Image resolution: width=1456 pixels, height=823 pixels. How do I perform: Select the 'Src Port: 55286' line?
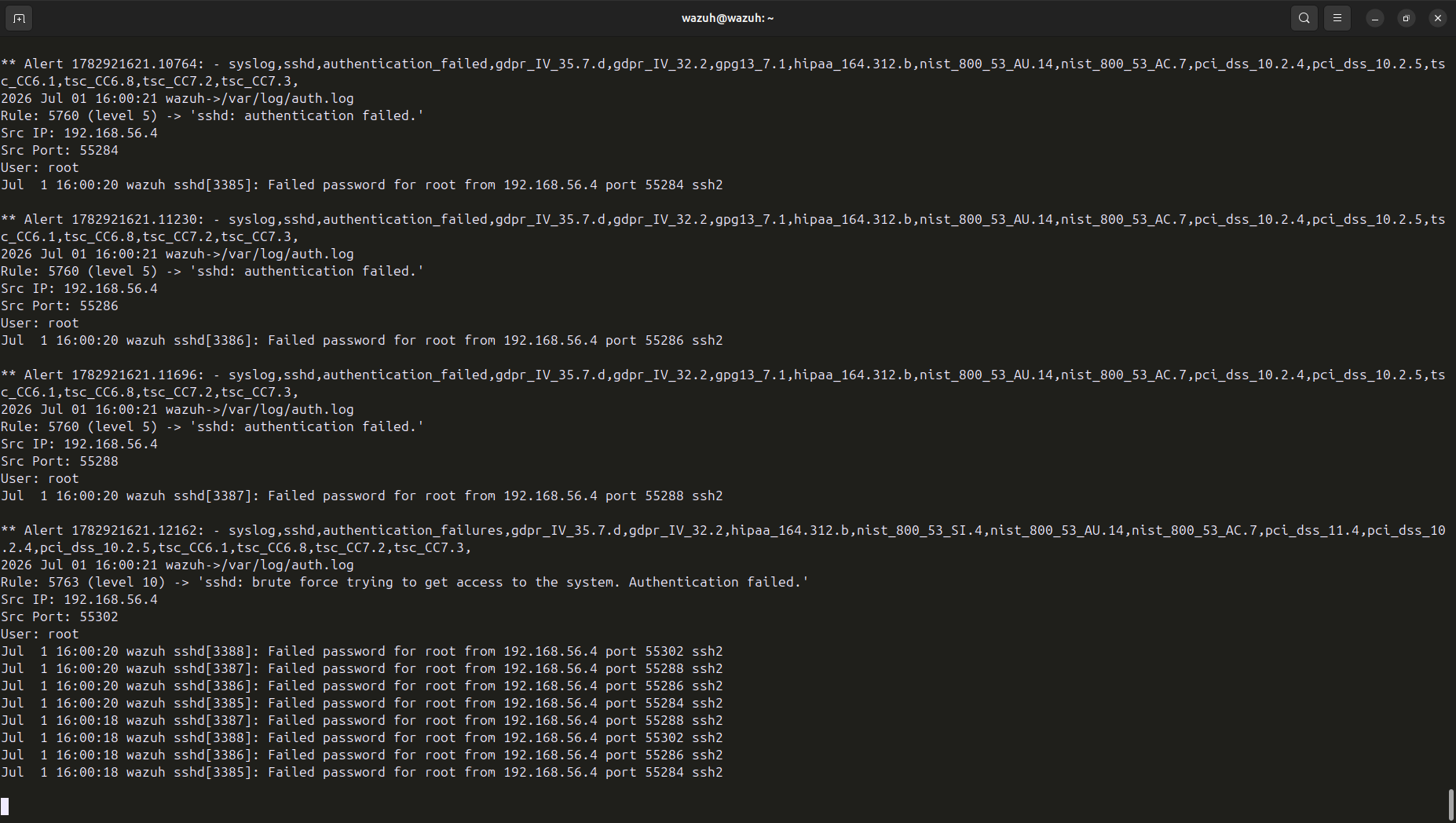click(x=60, y=305)
